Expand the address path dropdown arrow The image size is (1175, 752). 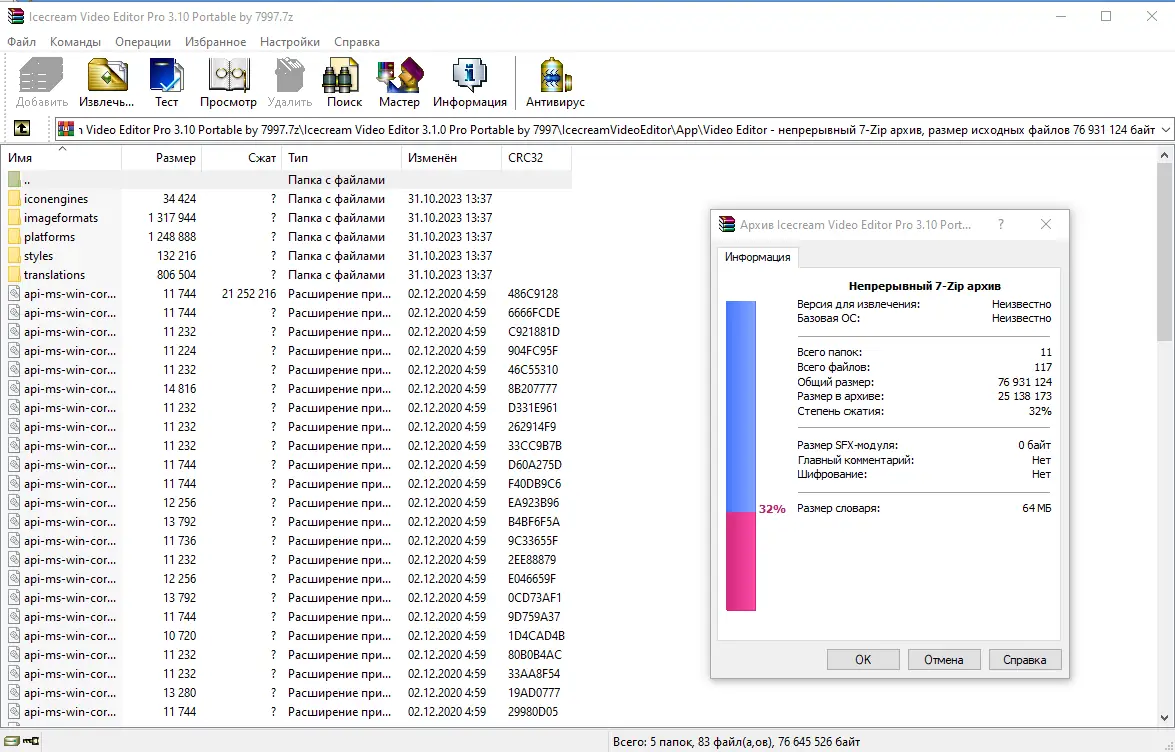pos(1165,130)
